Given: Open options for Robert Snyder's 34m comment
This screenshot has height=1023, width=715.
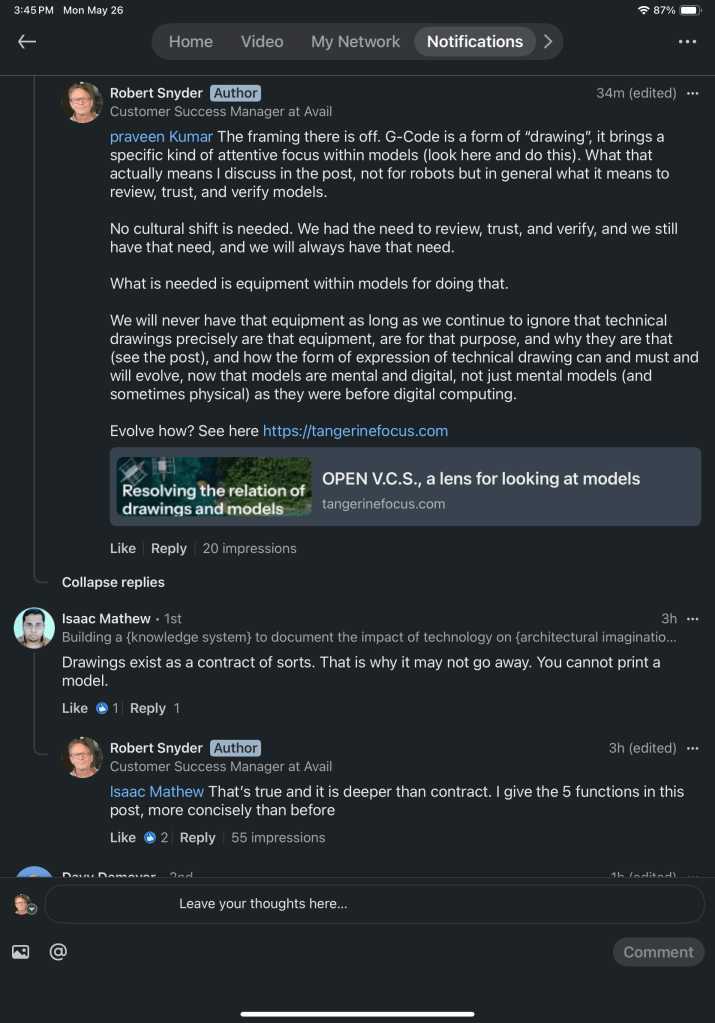Looking at the screenshot, I should coord(693,93).
